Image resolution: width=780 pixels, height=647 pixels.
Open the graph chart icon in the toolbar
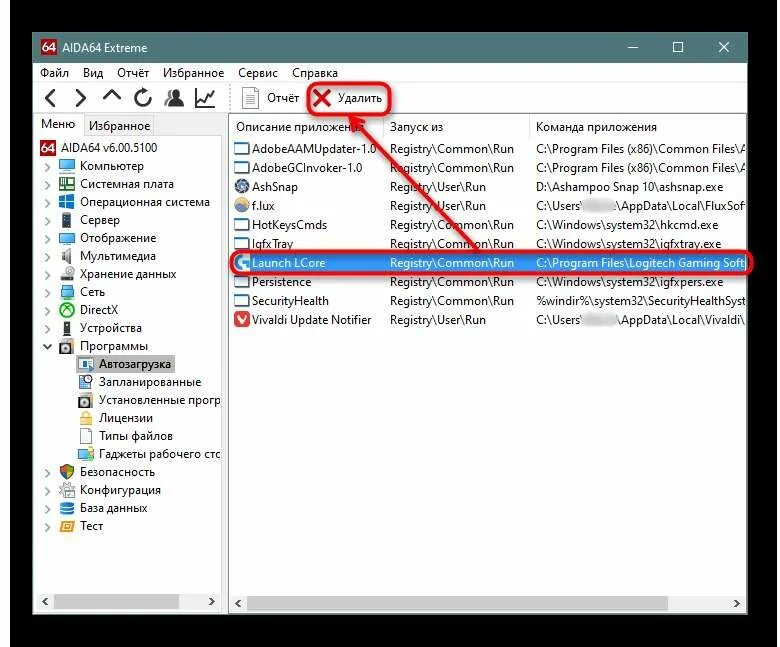205,97
